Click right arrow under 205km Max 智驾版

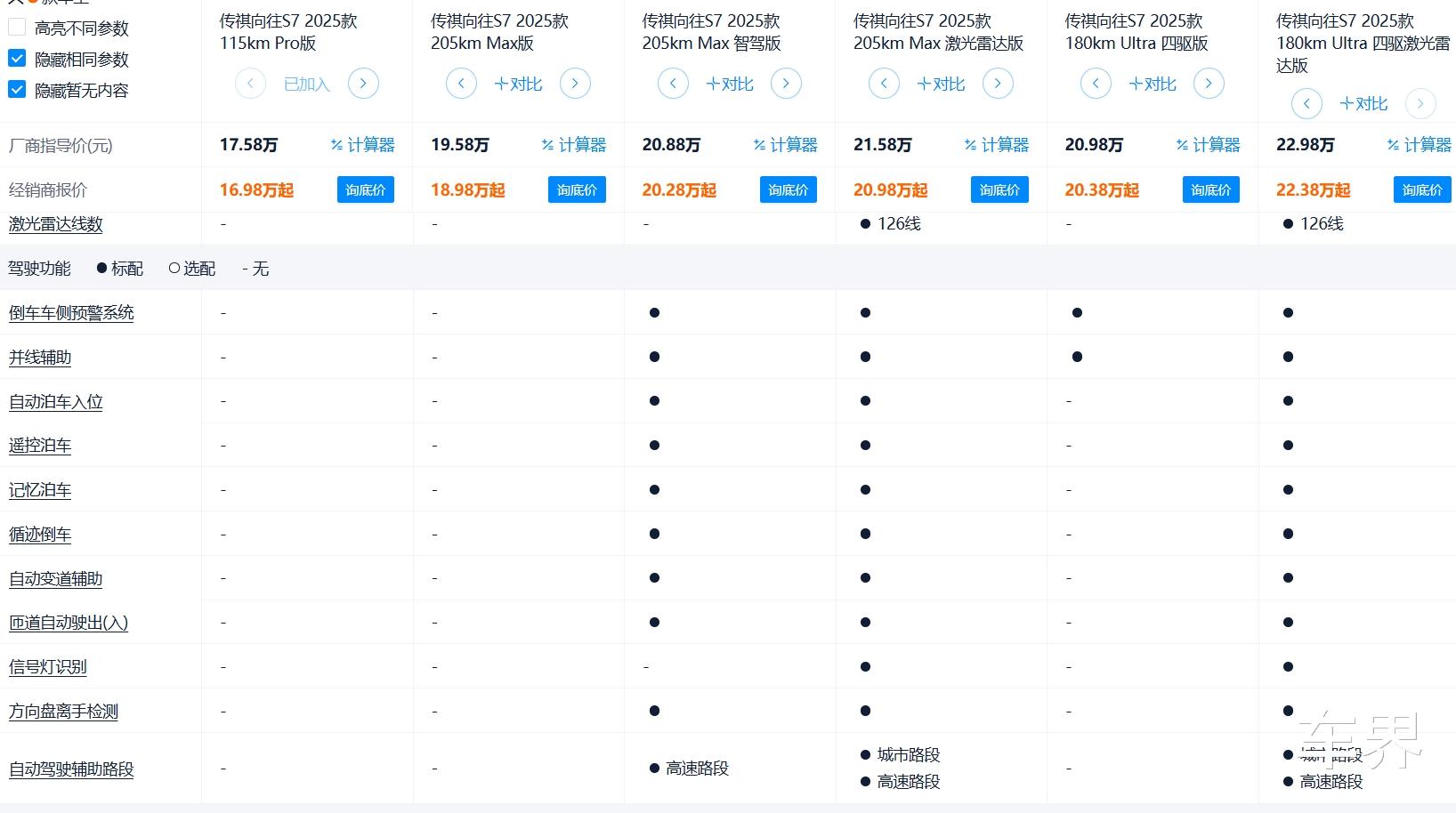coord(786,84)
